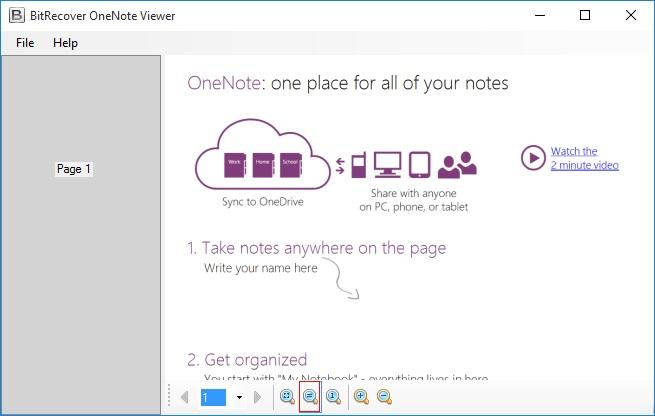Click the page number input field
655x416 pixels.
click(213, 397)
